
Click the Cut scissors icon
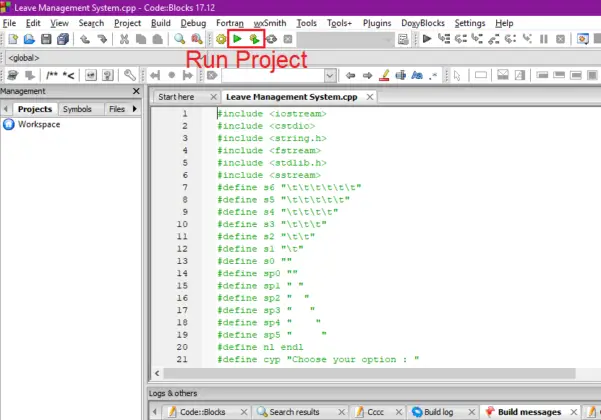point(124,39)
